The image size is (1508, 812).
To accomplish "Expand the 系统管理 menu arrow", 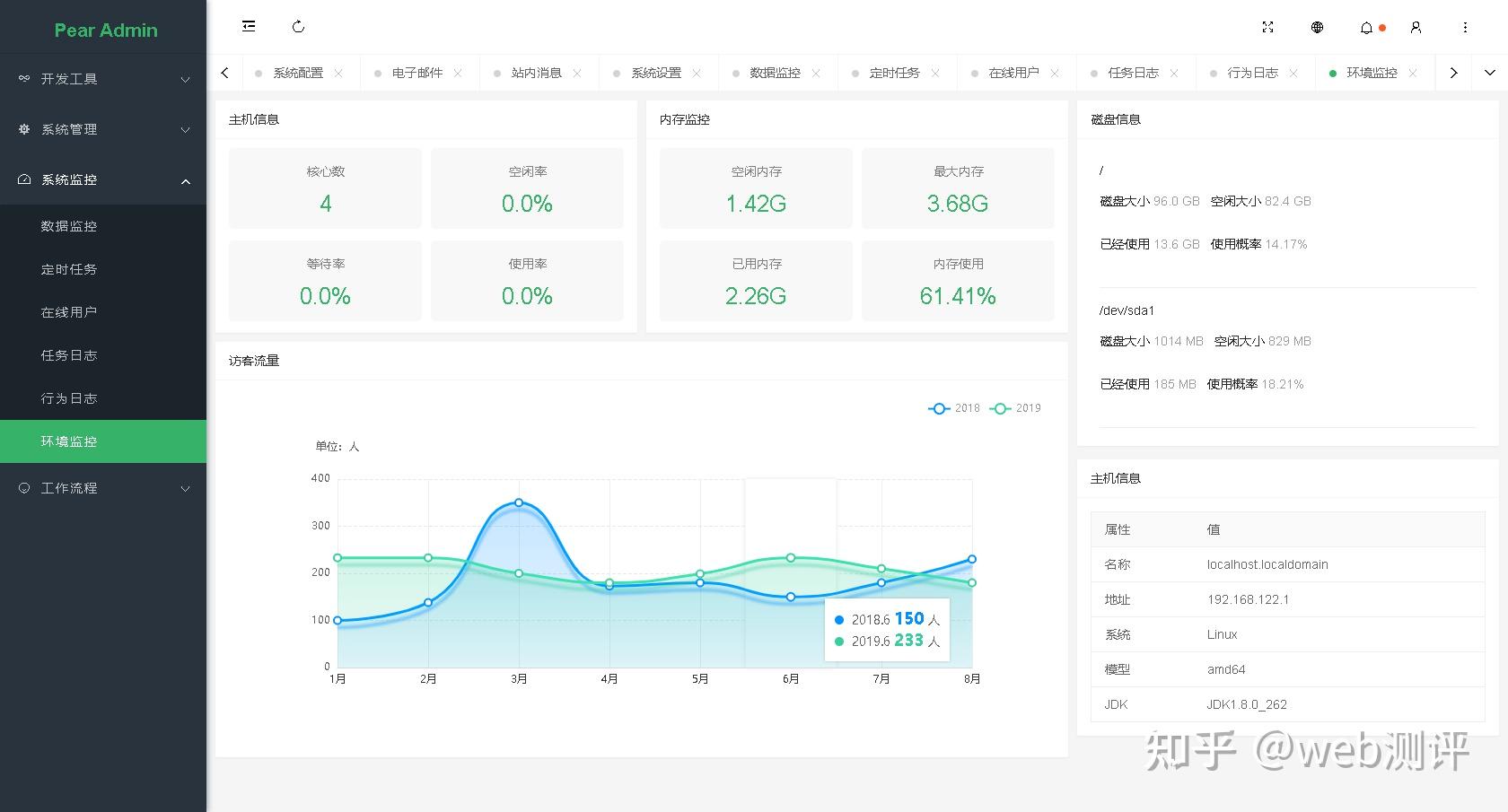I will click(185, 129).
